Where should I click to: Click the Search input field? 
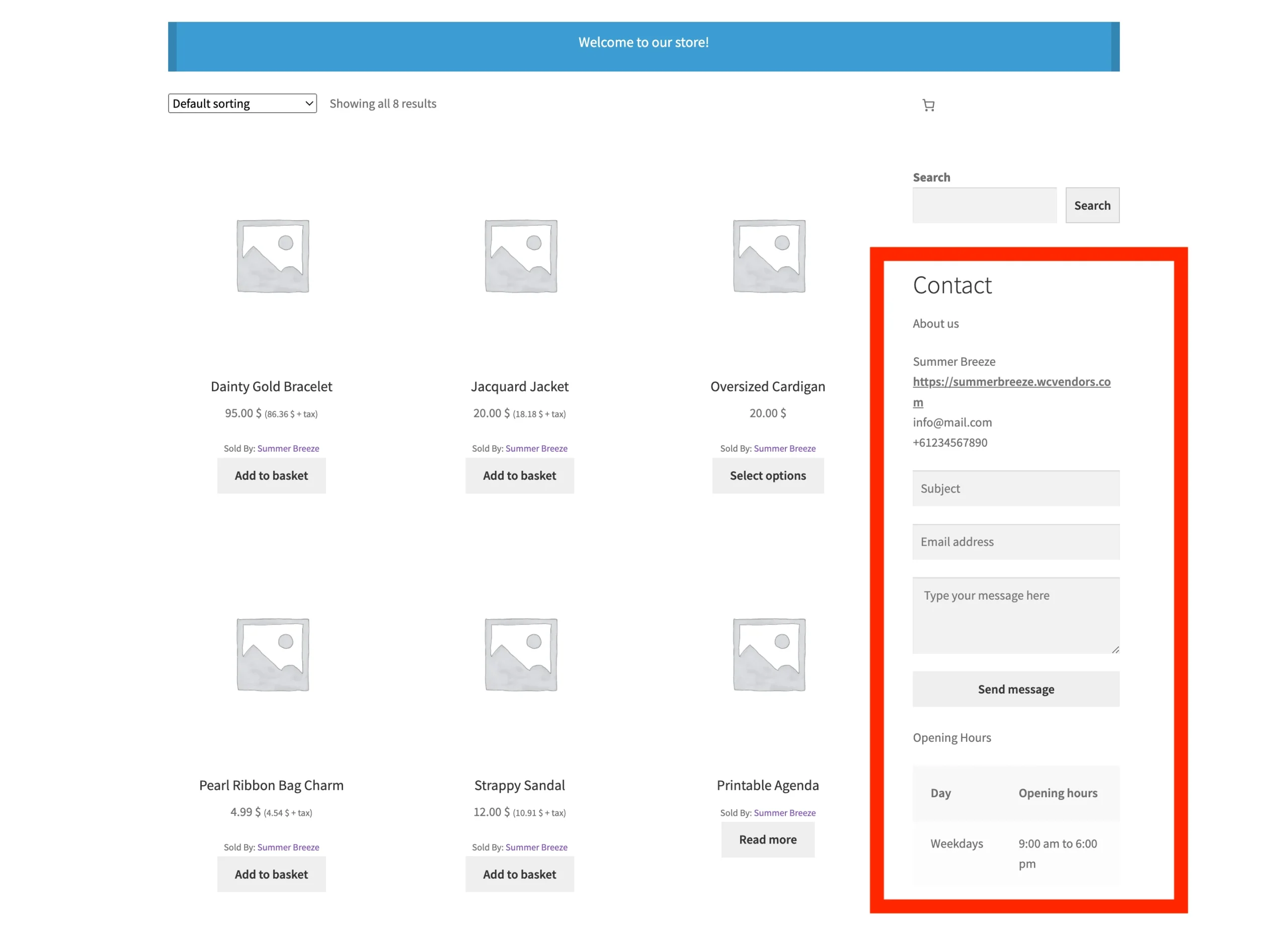tap(984, 206)
